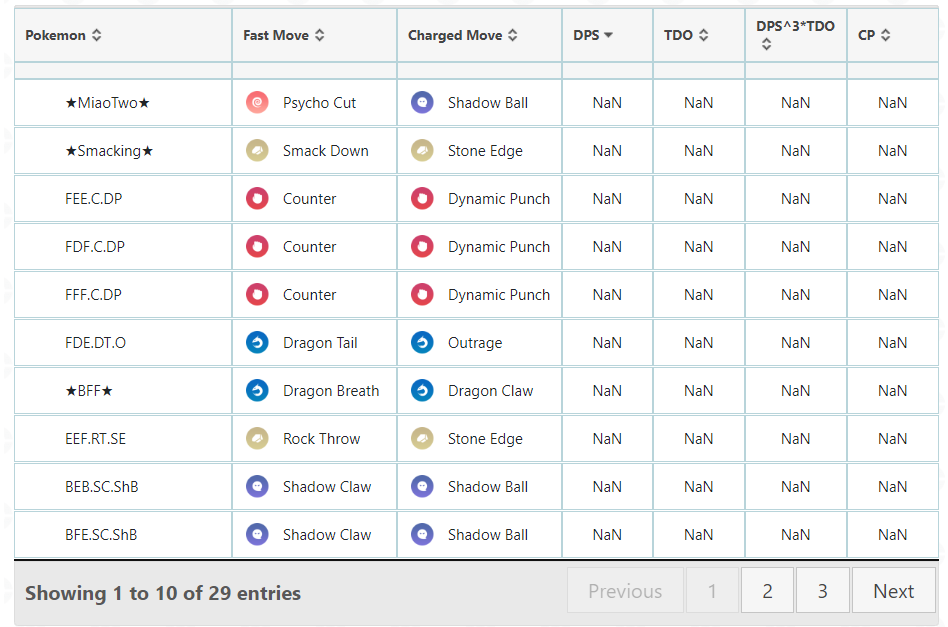Open page 1 of results
This screenshot has width=948, height=627.
point(712,591)
